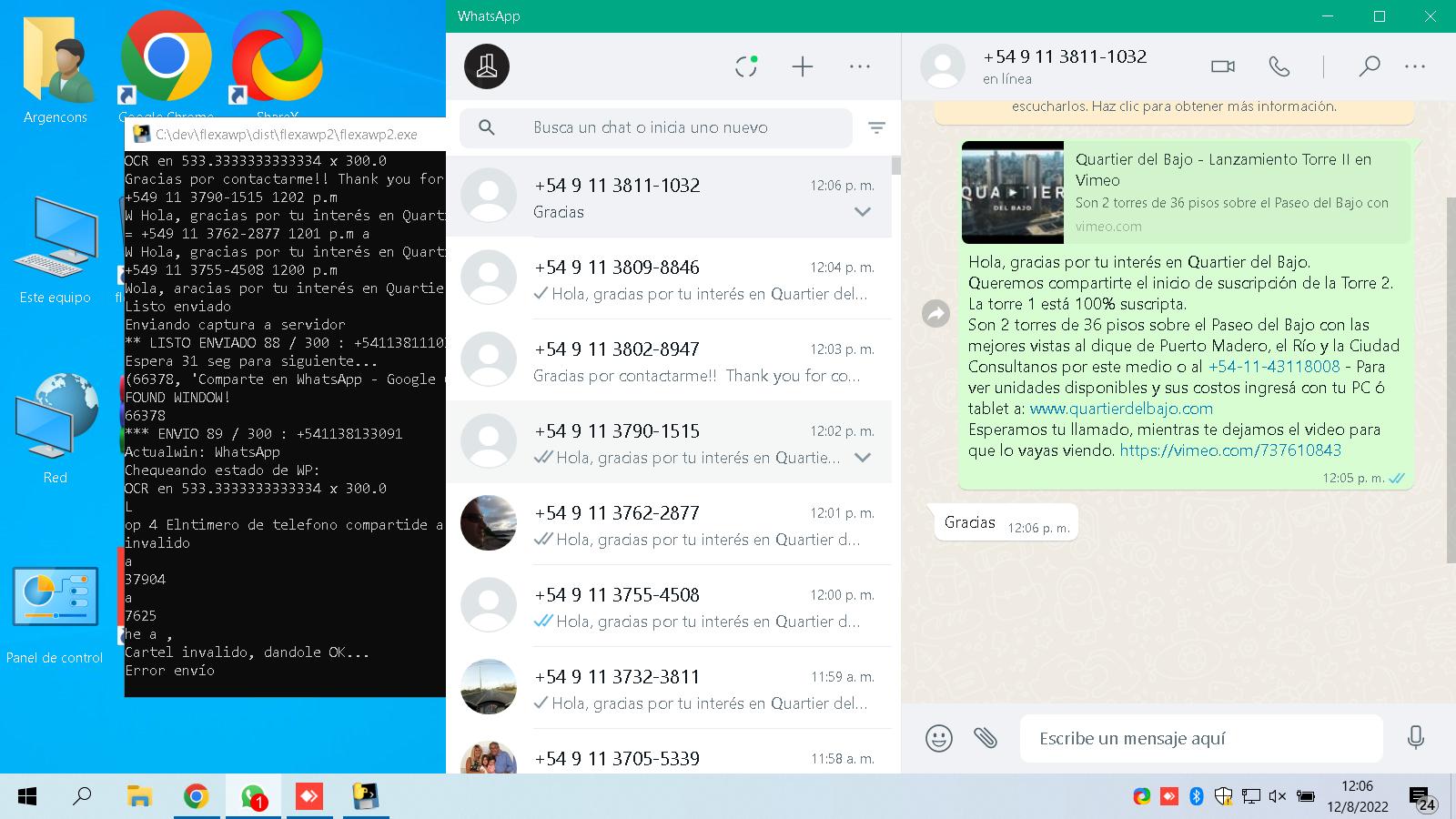The height and width of the screenshot is (819, 1456).
Task: Open chat +54 9 11 3809-8846
Action: point(669,278)
